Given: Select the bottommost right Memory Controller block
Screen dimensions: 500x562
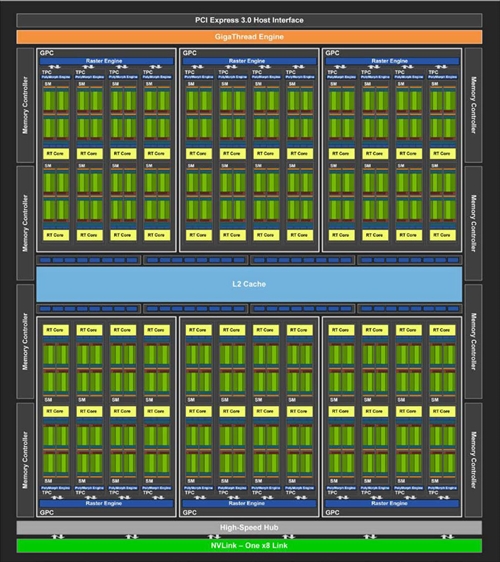Looking at the screenshot, I should click(x=473, y=460).
